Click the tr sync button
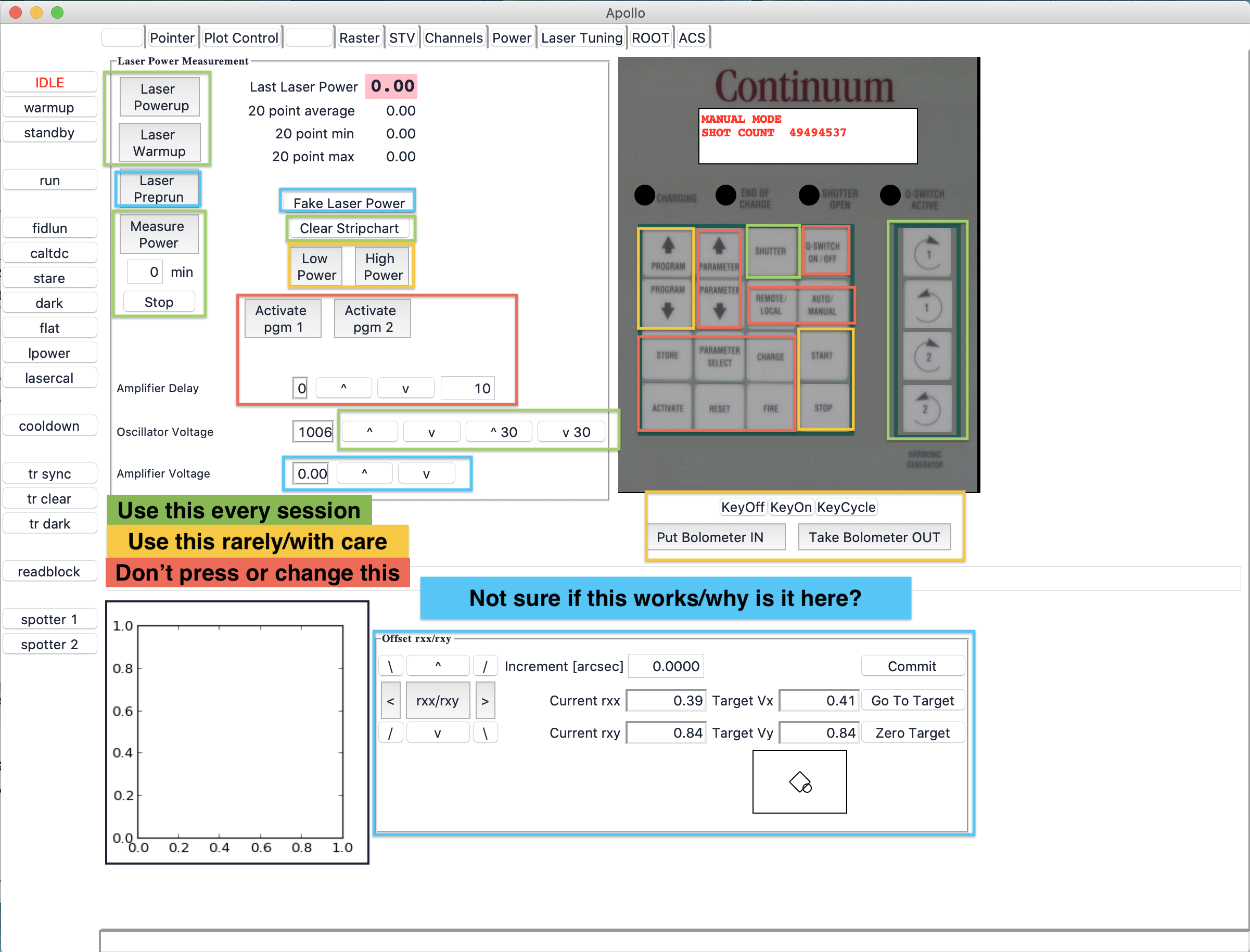The image size is (1250, 952). [x=50, y=474]
